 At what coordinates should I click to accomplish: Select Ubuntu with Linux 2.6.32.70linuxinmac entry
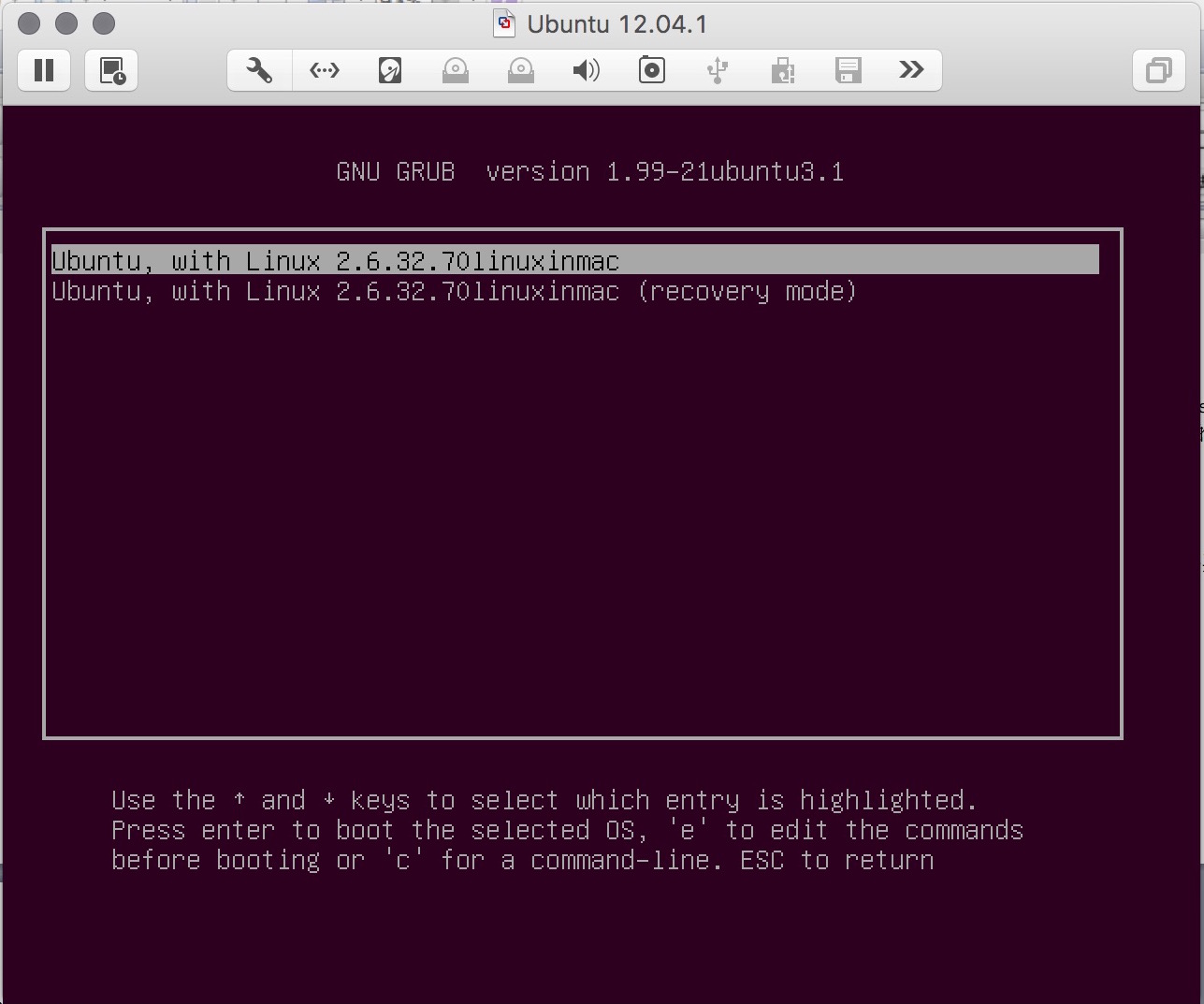tap(575, 260)
